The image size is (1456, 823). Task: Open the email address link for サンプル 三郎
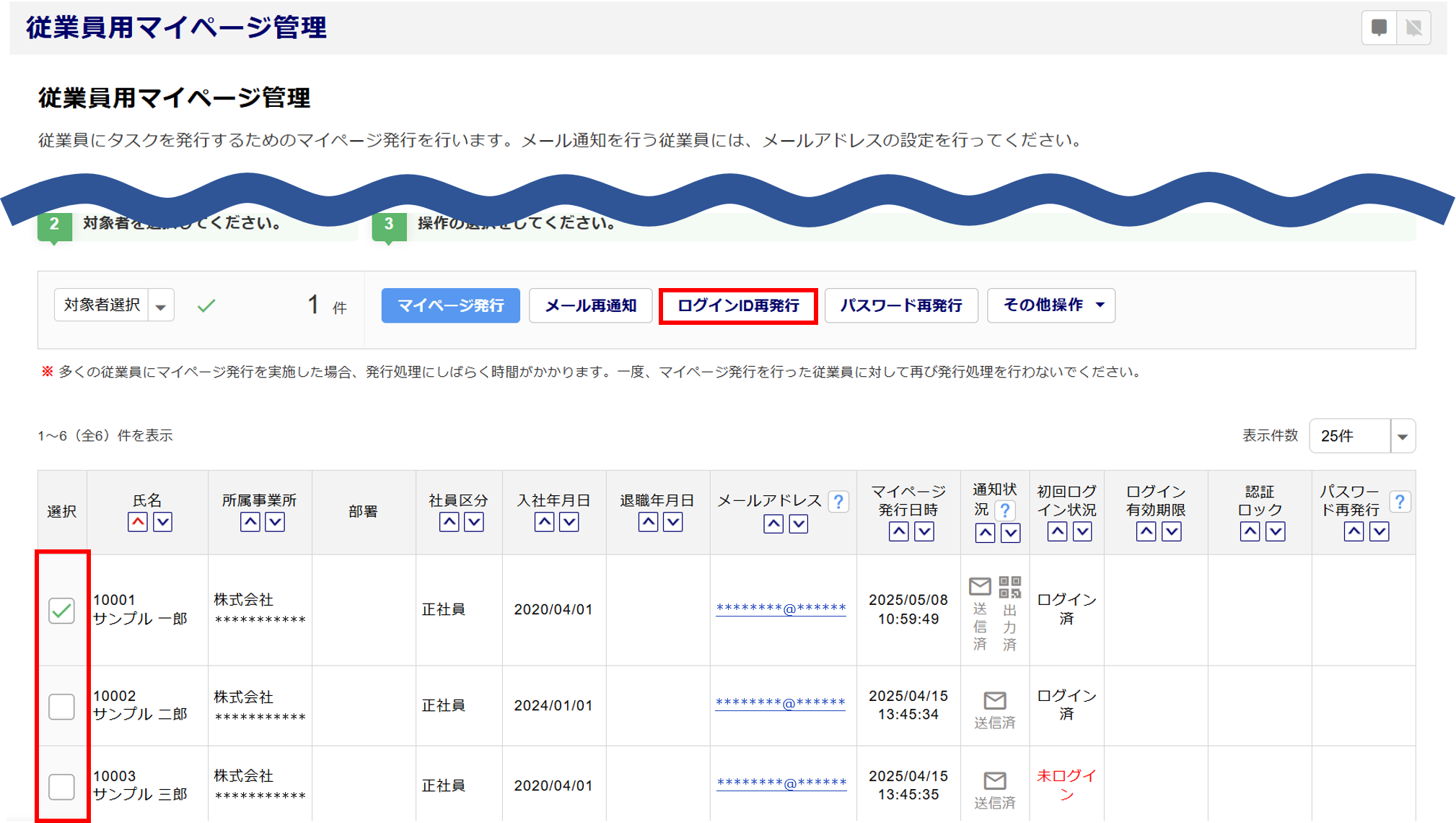781,783
